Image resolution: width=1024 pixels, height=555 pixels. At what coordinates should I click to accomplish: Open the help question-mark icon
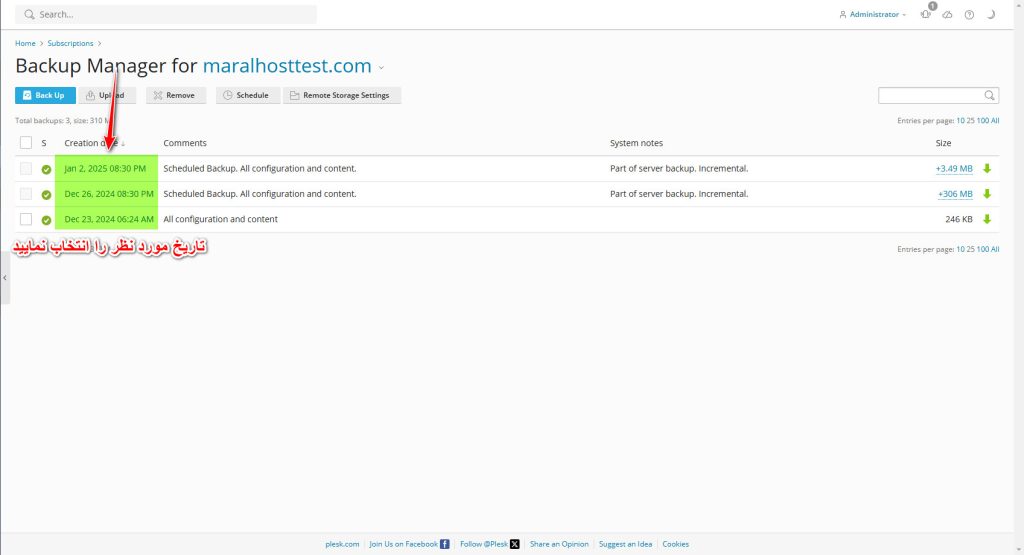click(x=969, y=14)
